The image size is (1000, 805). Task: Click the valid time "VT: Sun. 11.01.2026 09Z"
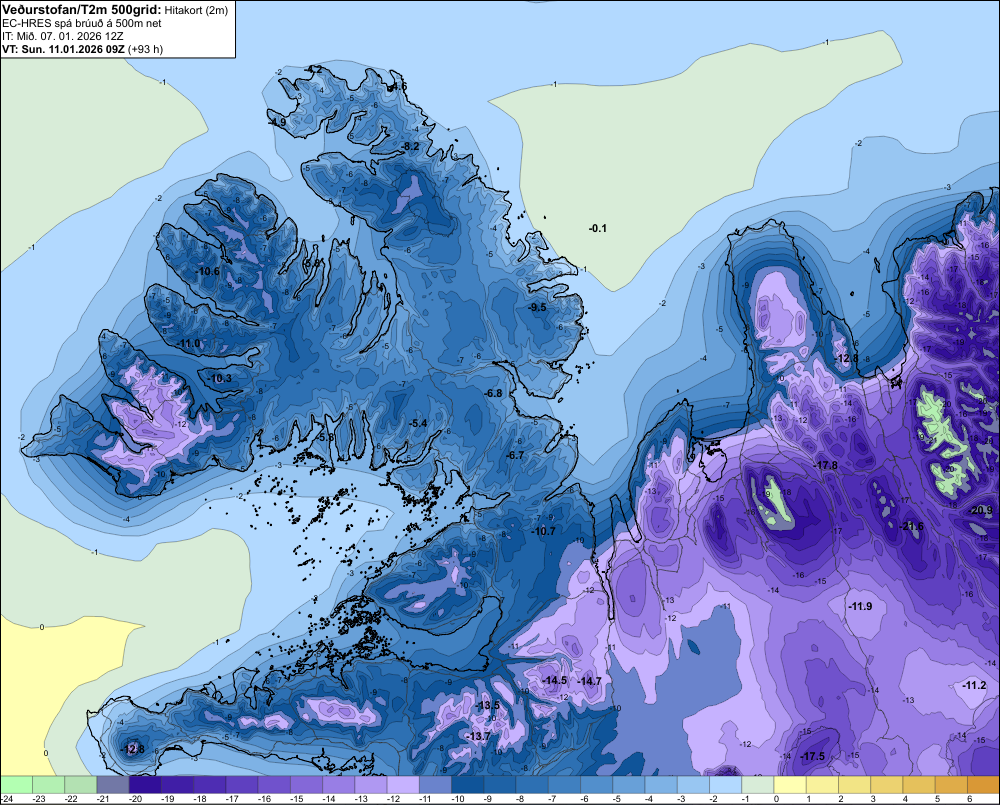click(x=63, y=49)
